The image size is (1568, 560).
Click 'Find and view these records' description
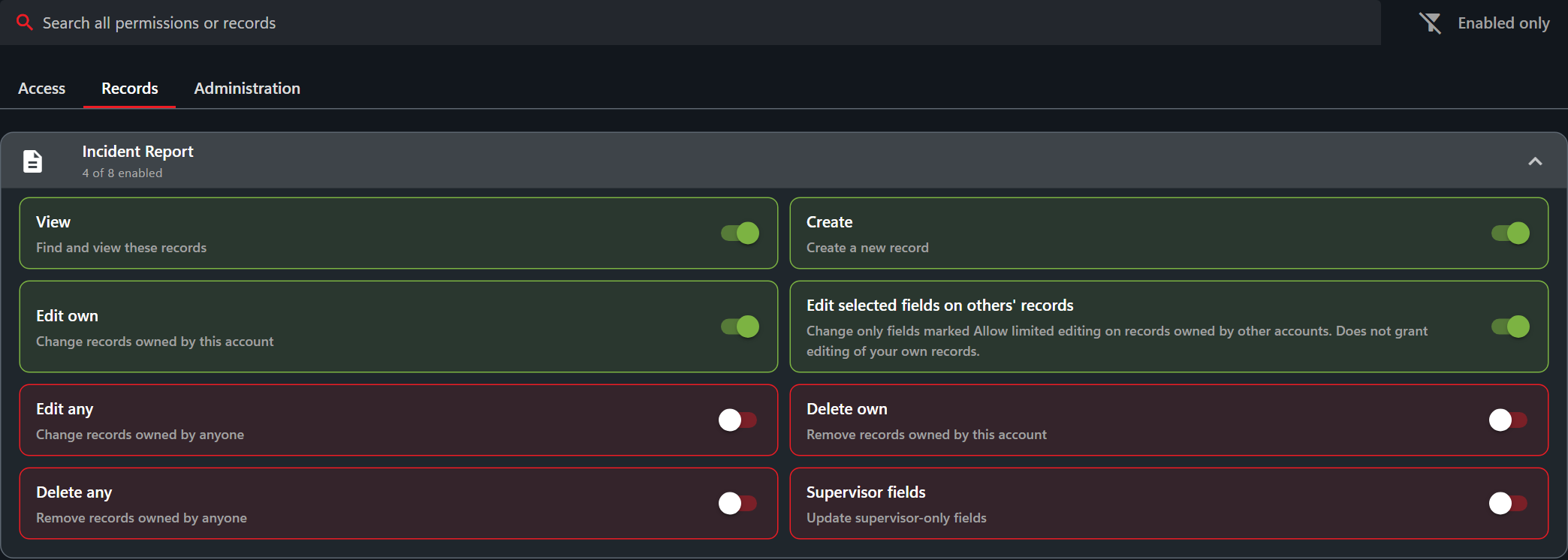pos(121,248)
